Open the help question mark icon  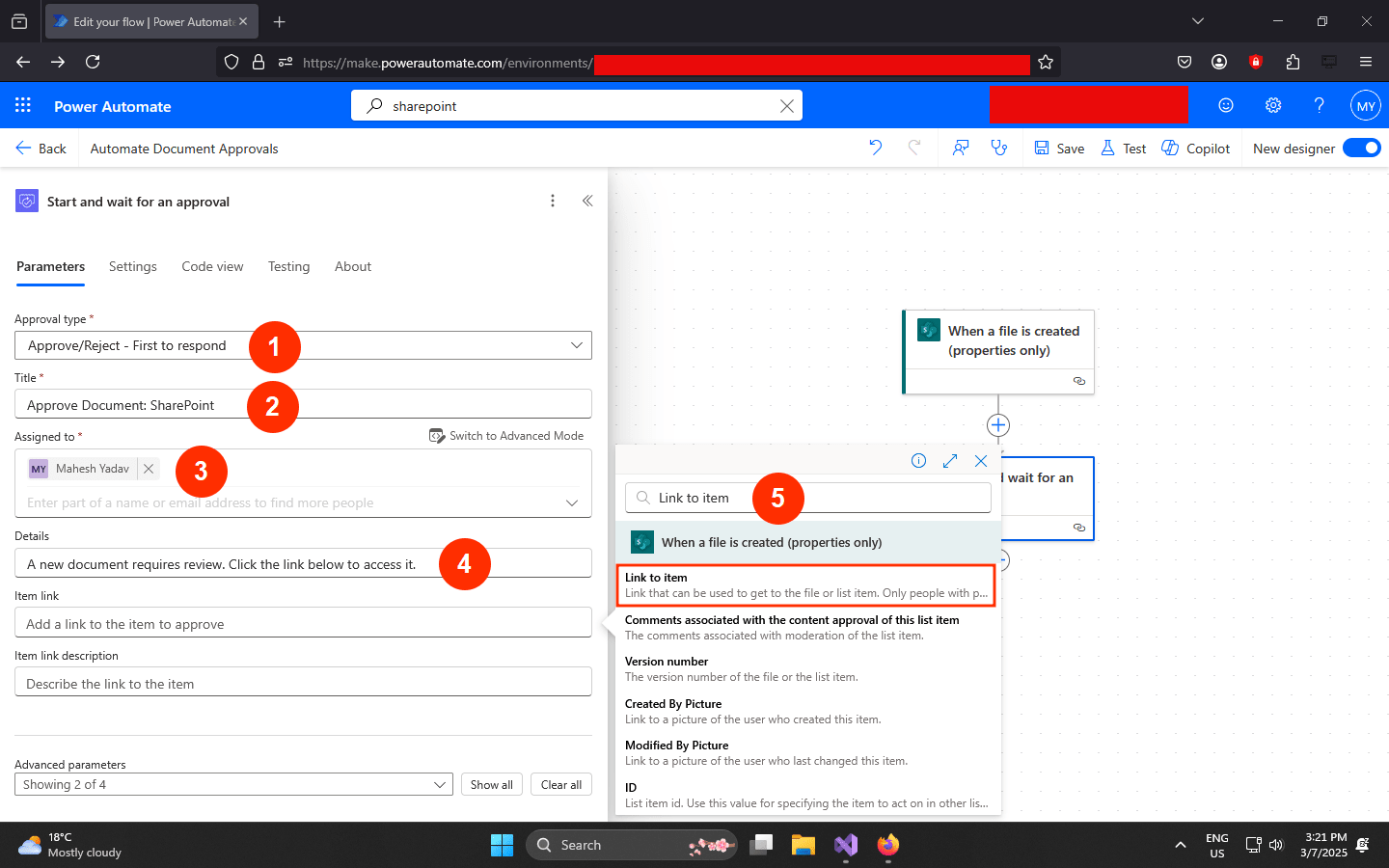[1319, 106]
